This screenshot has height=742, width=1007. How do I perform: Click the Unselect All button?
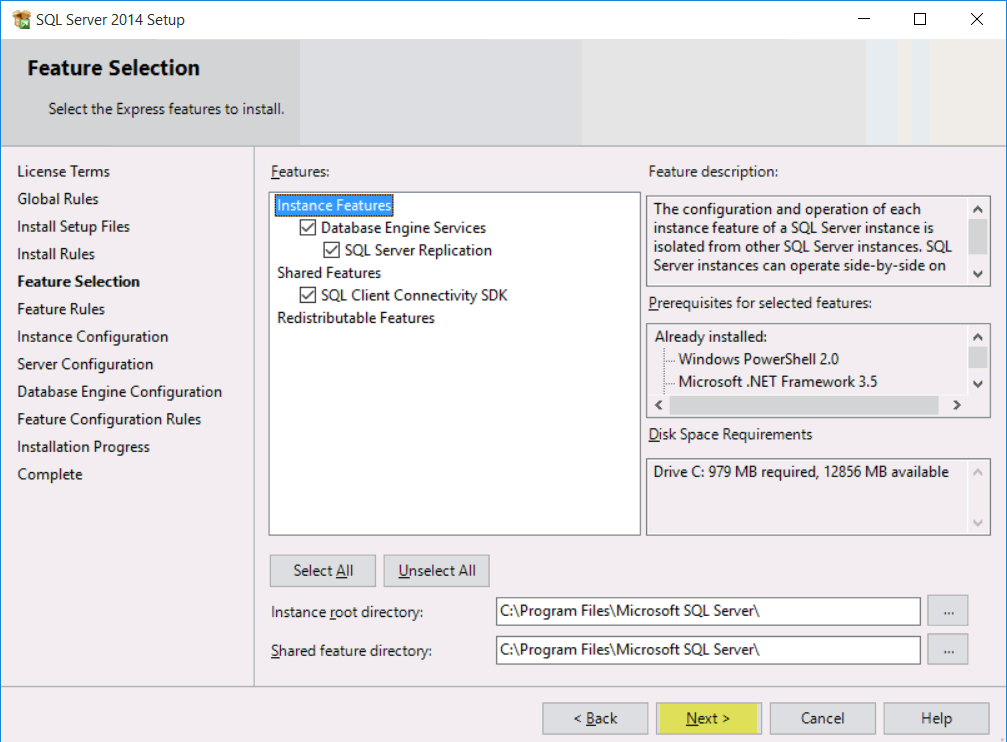click(x=437, y=570)
